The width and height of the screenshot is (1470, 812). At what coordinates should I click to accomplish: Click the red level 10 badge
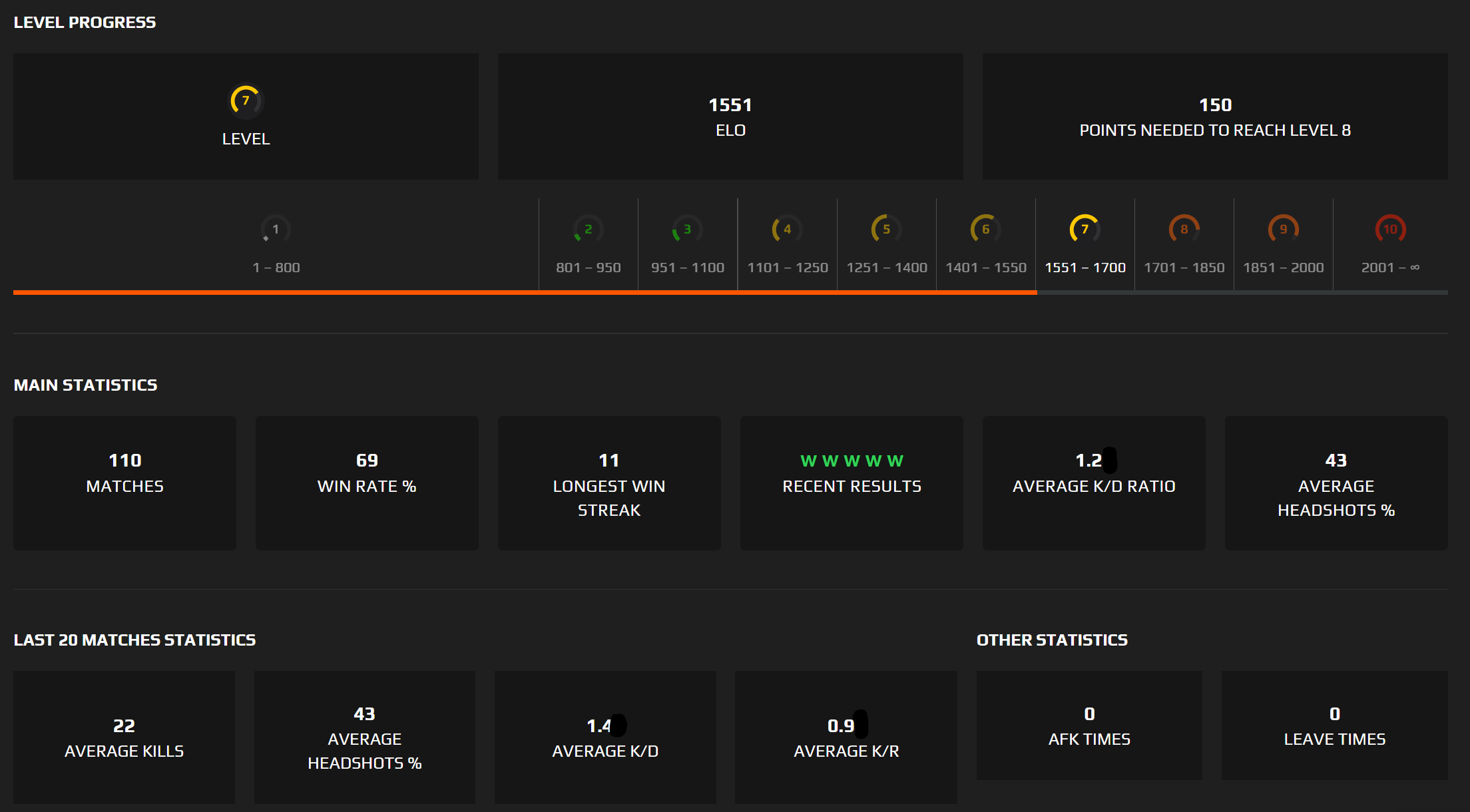pos(1389,229)
